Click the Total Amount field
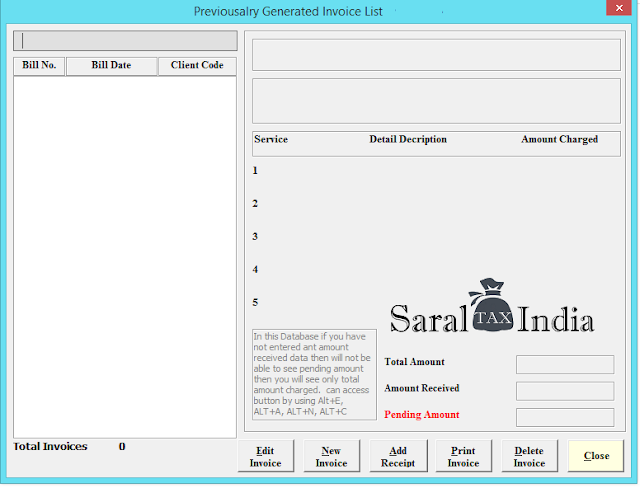Image resolution: width=640 pixels, height=488 pixels. coord(565,364)
